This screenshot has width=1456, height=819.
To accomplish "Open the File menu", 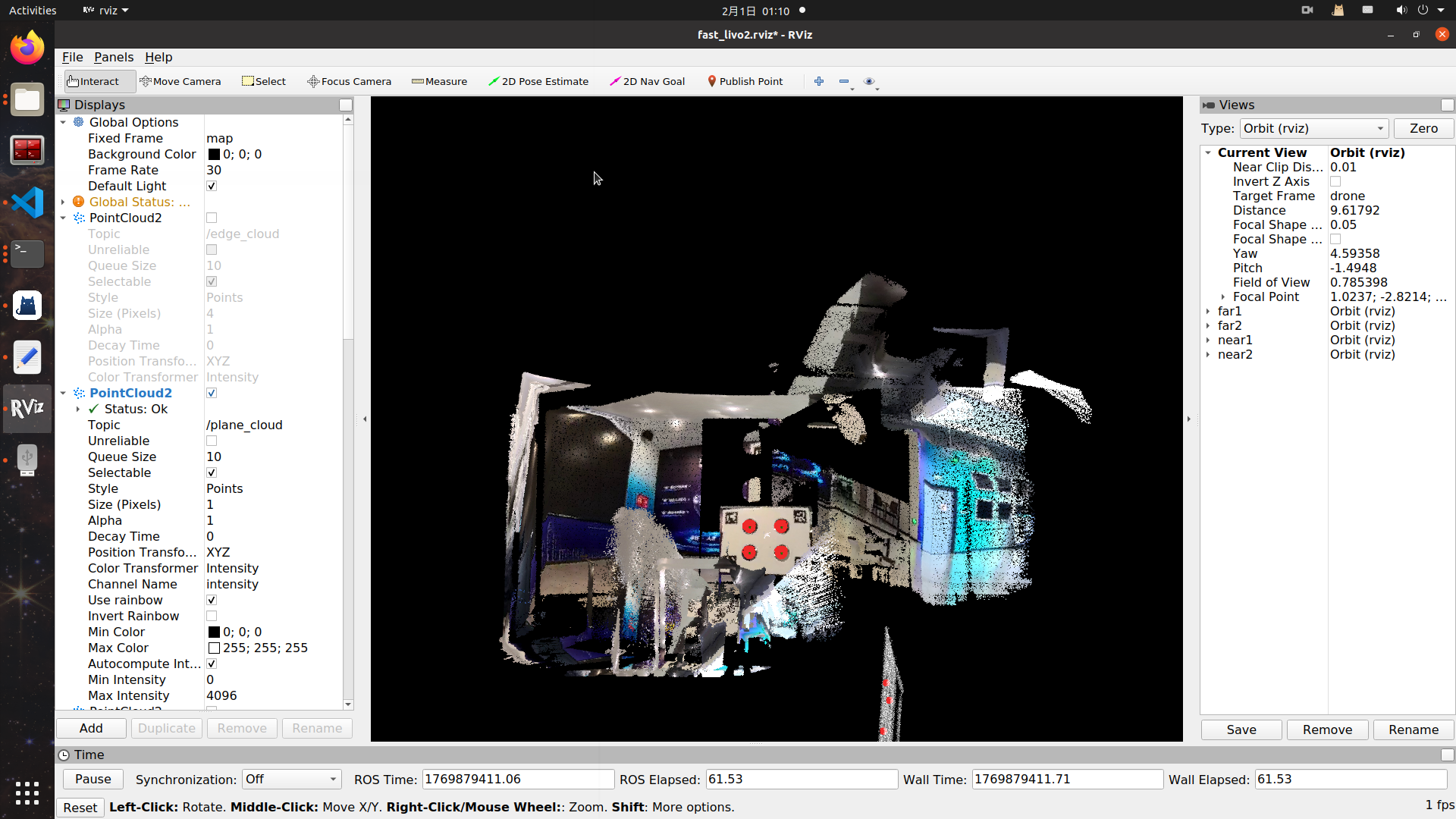I will coord(72,57).
